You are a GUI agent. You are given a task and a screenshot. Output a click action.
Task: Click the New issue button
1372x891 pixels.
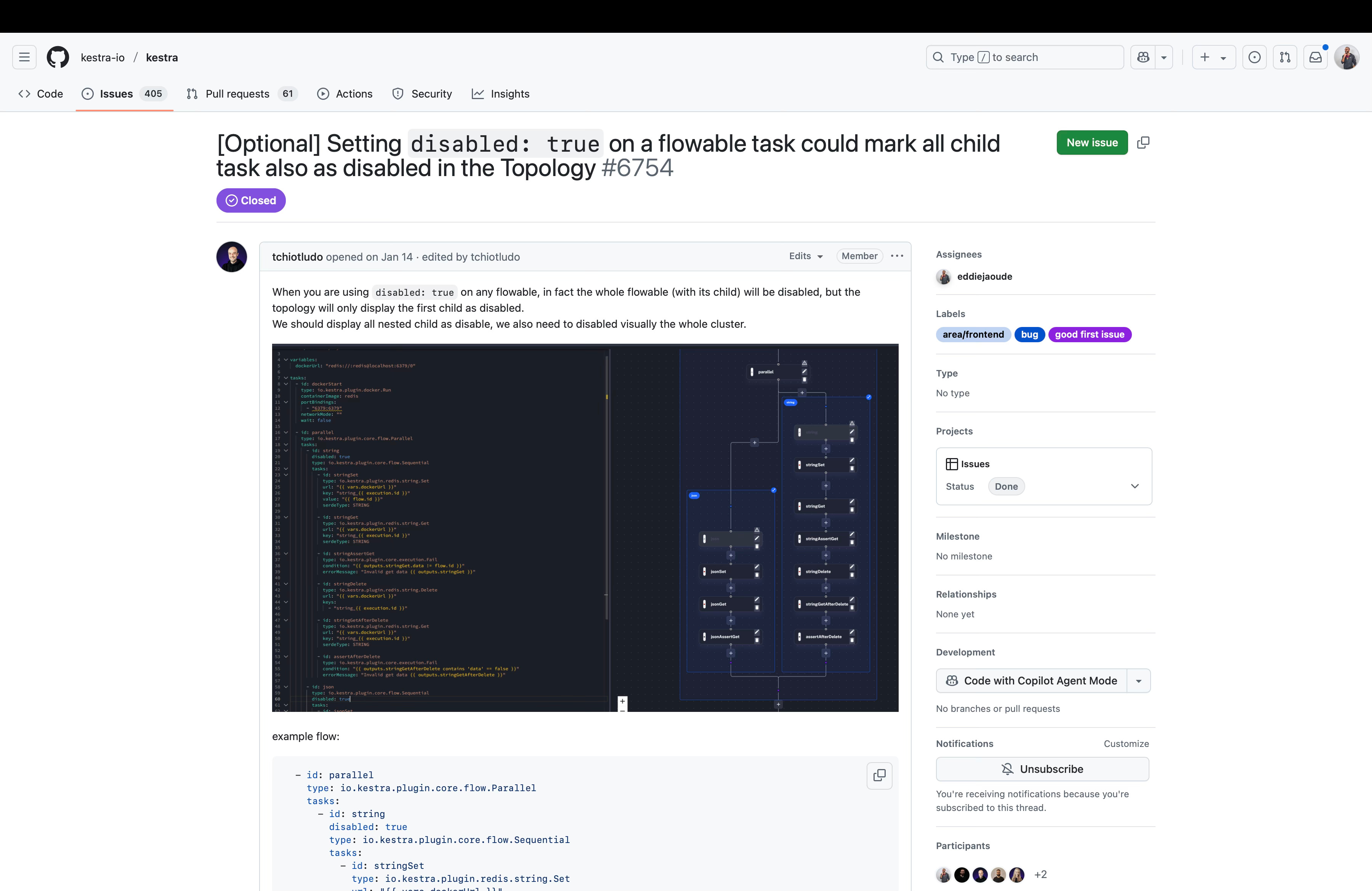[1092, 143]
